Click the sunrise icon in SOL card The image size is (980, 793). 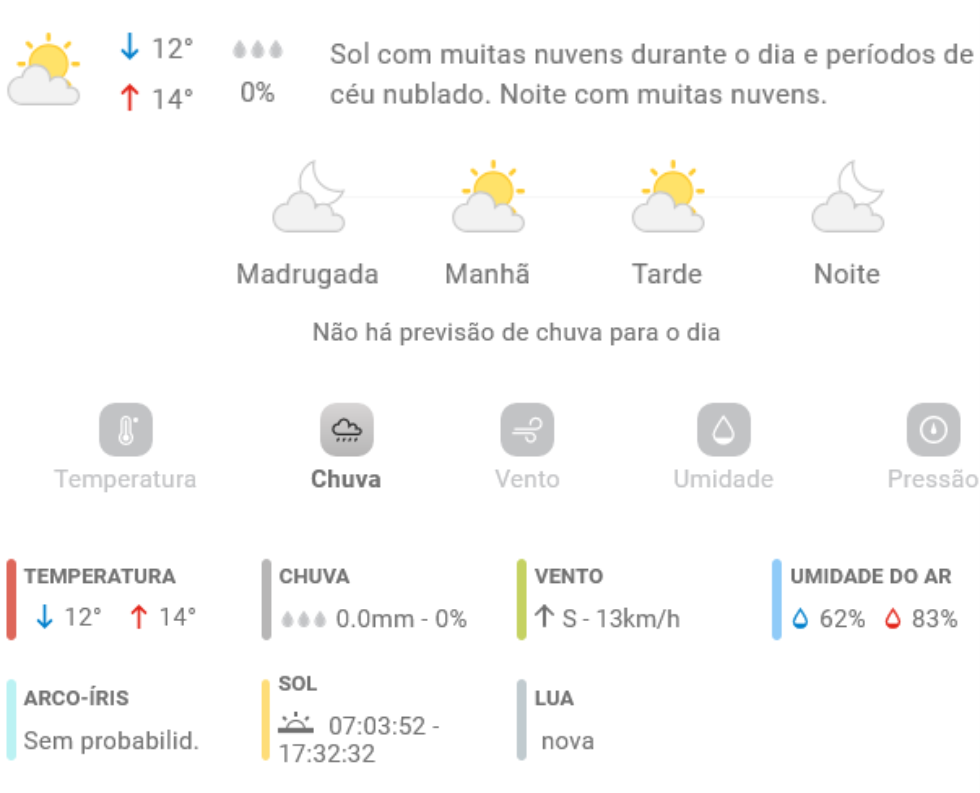point(296,723)
